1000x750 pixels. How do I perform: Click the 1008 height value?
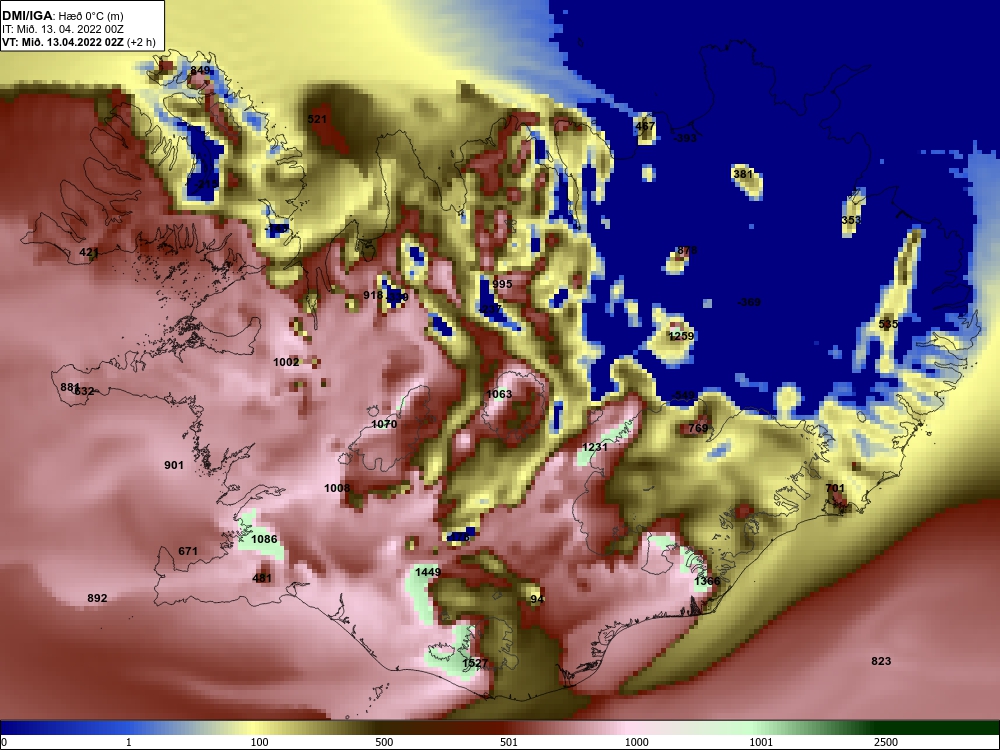[x=337, y=489]
